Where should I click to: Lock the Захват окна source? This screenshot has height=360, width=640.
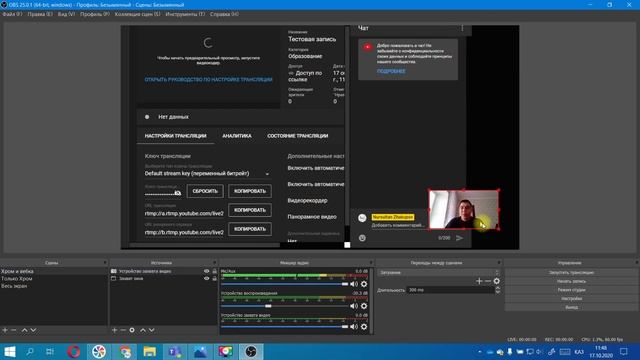214,278
